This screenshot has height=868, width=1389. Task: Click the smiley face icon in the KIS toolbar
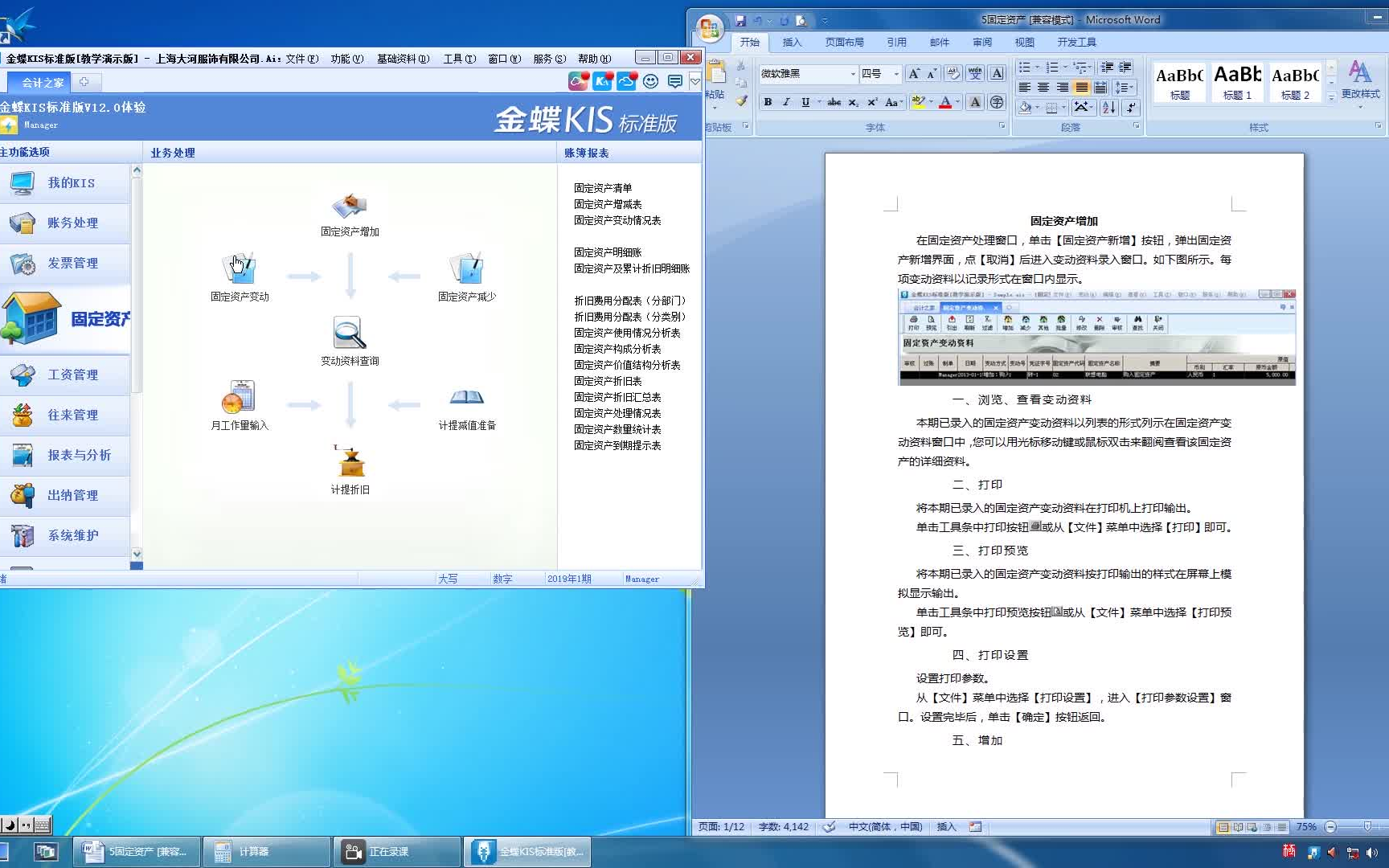coord(651,81)
